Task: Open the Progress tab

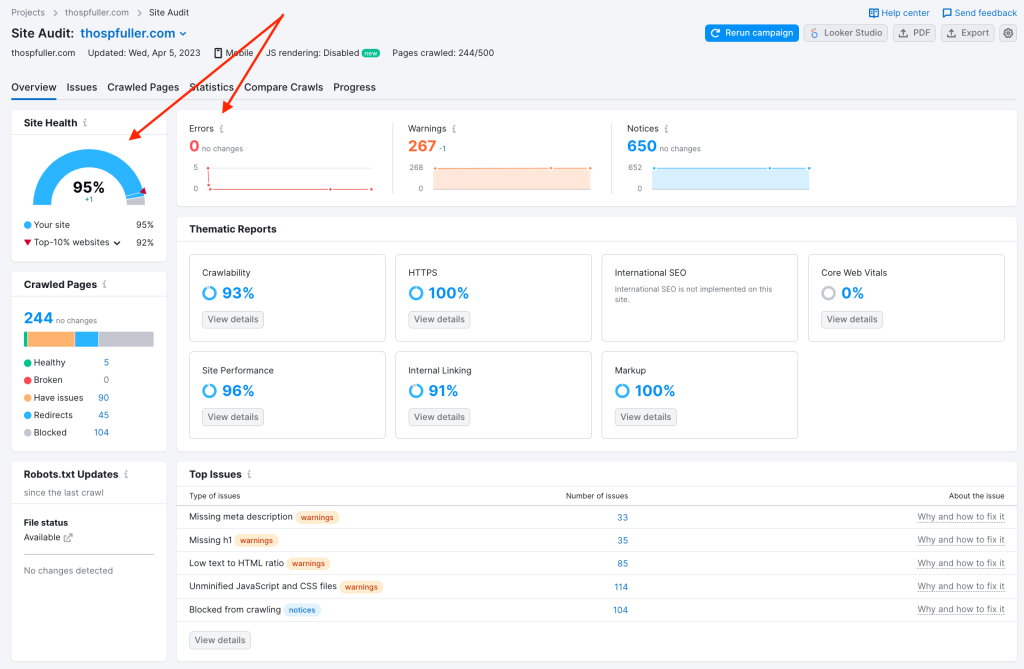Action: tap(355, 88)
